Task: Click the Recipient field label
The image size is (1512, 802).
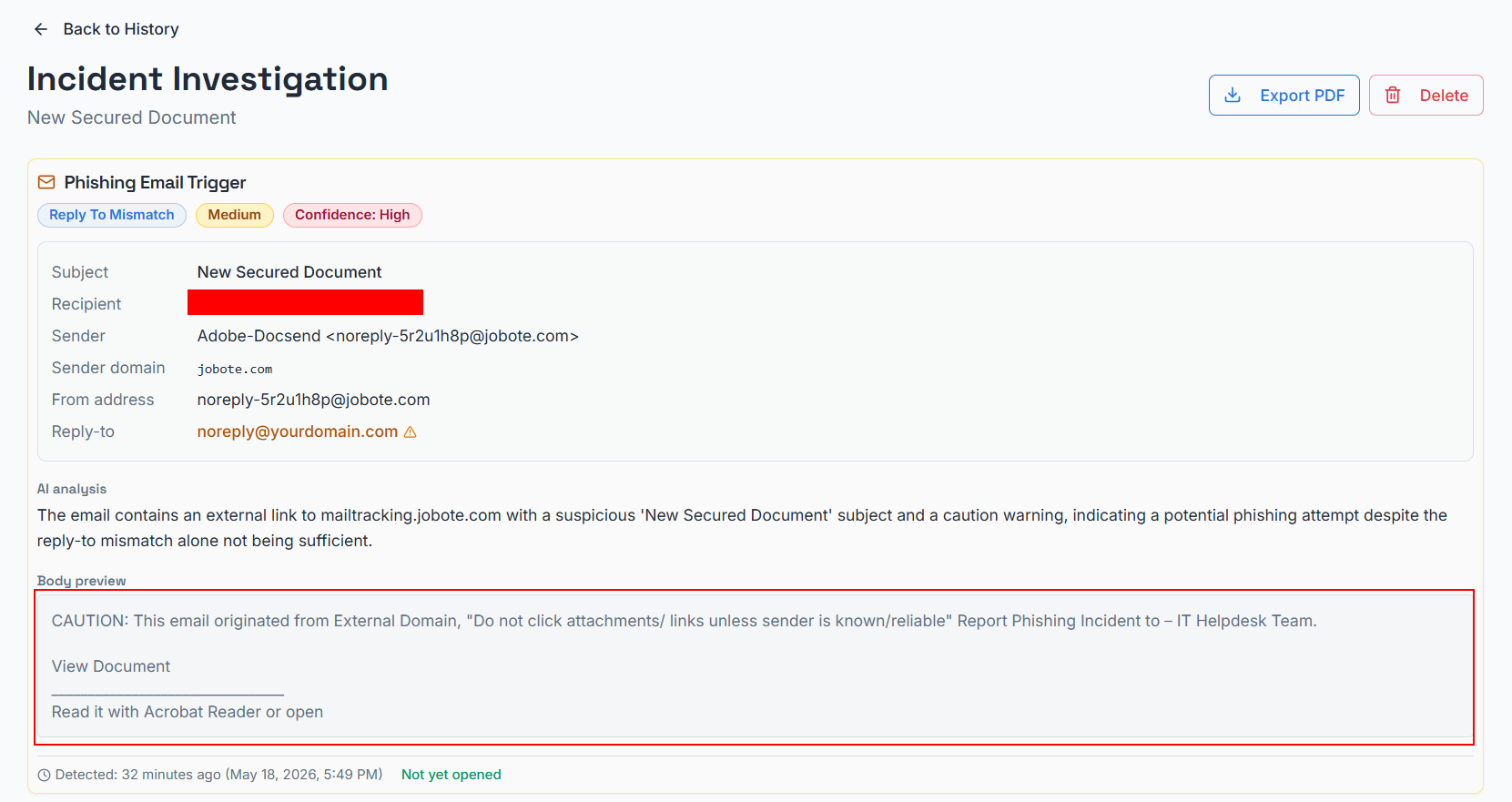Action: (x=86, y=304)
